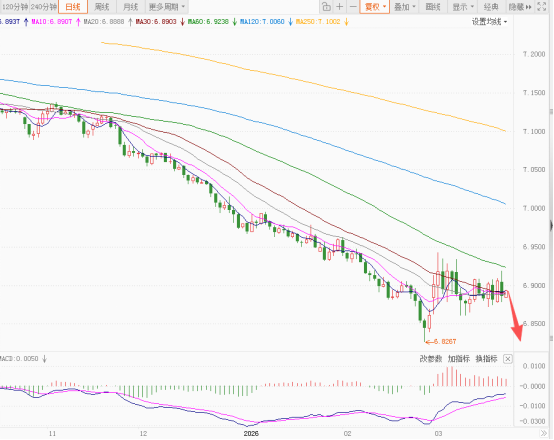
Task: Expand the 叠加 dropdown menu
Action: coord(405,7)
